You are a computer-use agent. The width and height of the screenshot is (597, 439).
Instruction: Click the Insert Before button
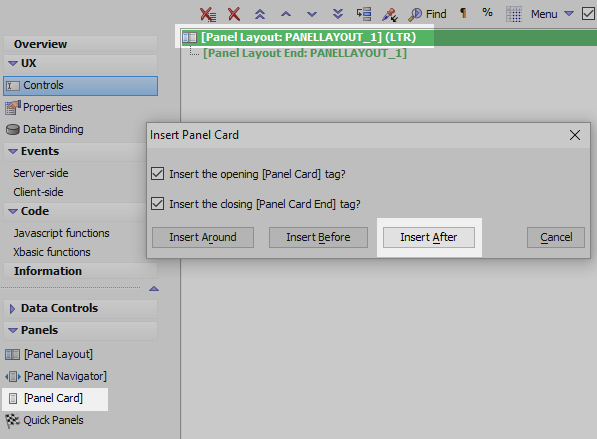pyautogui.click(x=318, y=237)
